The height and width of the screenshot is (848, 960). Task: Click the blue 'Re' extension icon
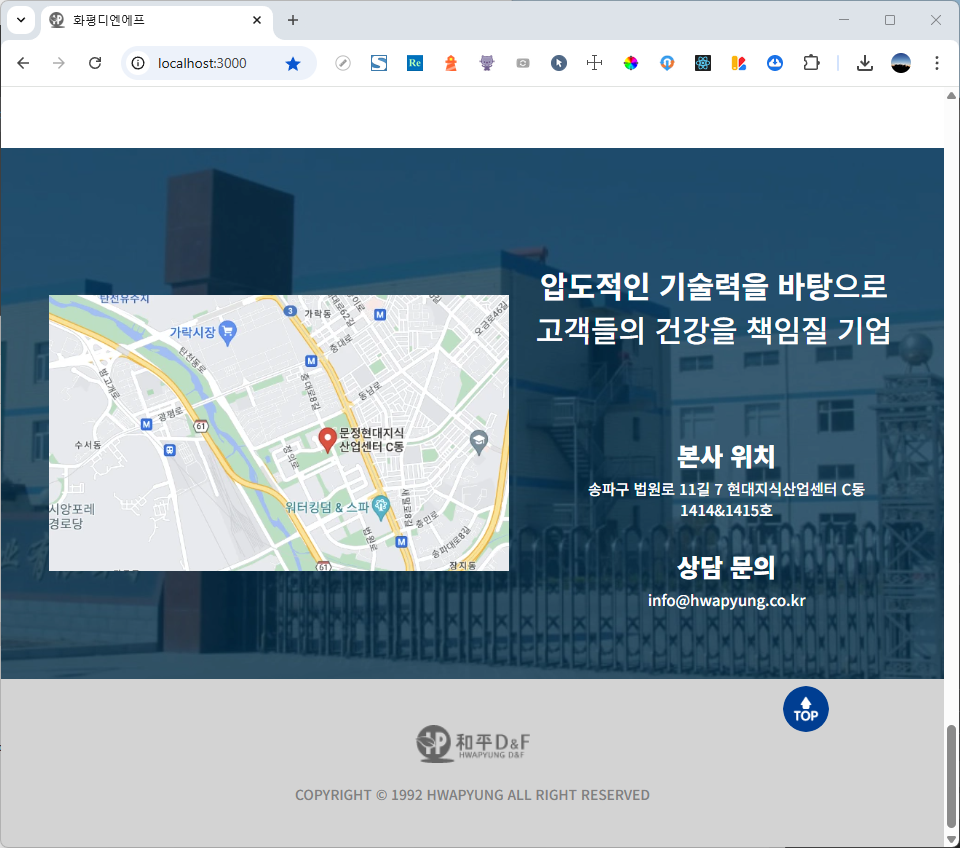tap(415, 63)
